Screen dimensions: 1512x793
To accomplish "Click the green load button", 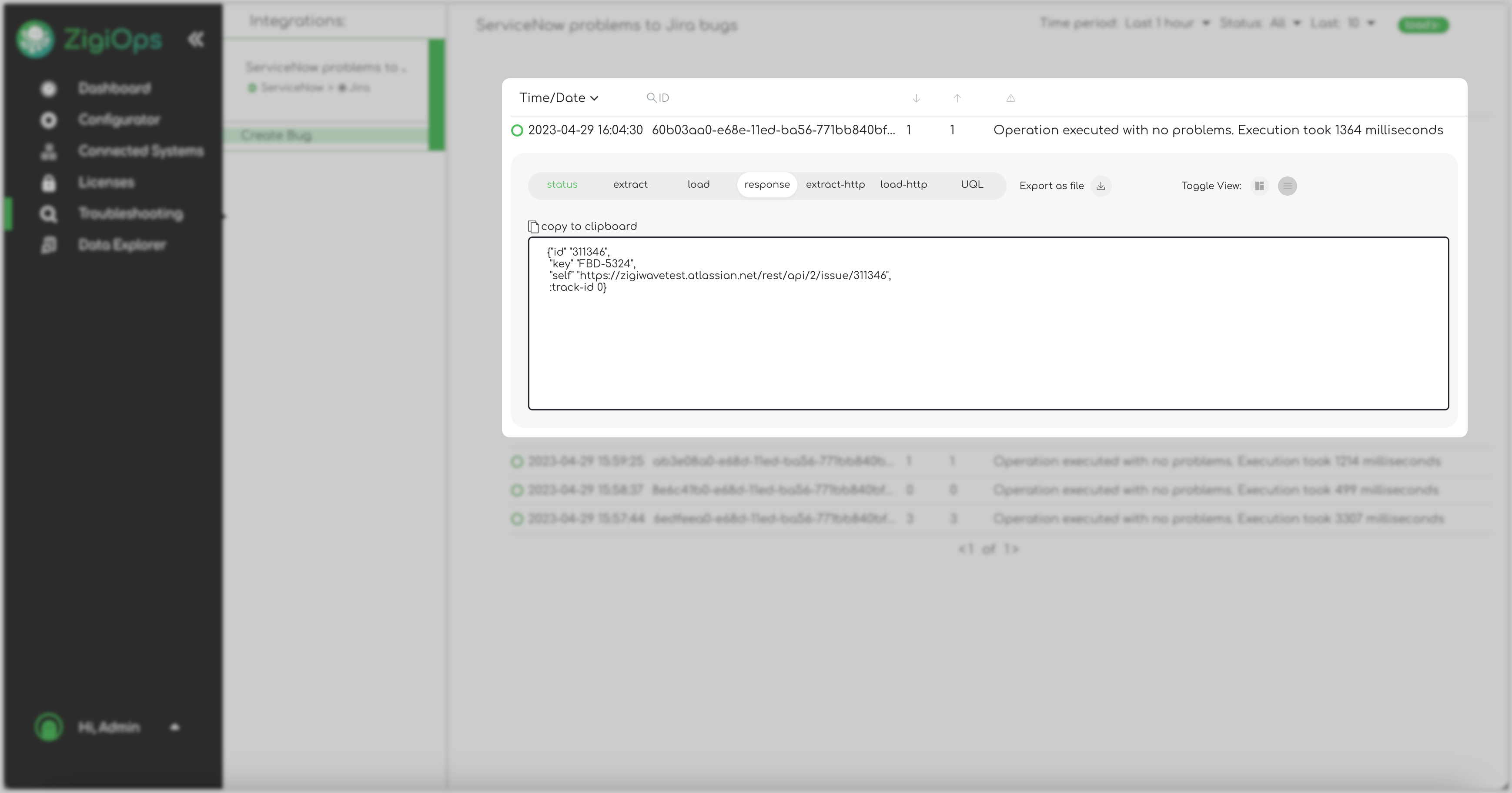I will pos(1423,25).
